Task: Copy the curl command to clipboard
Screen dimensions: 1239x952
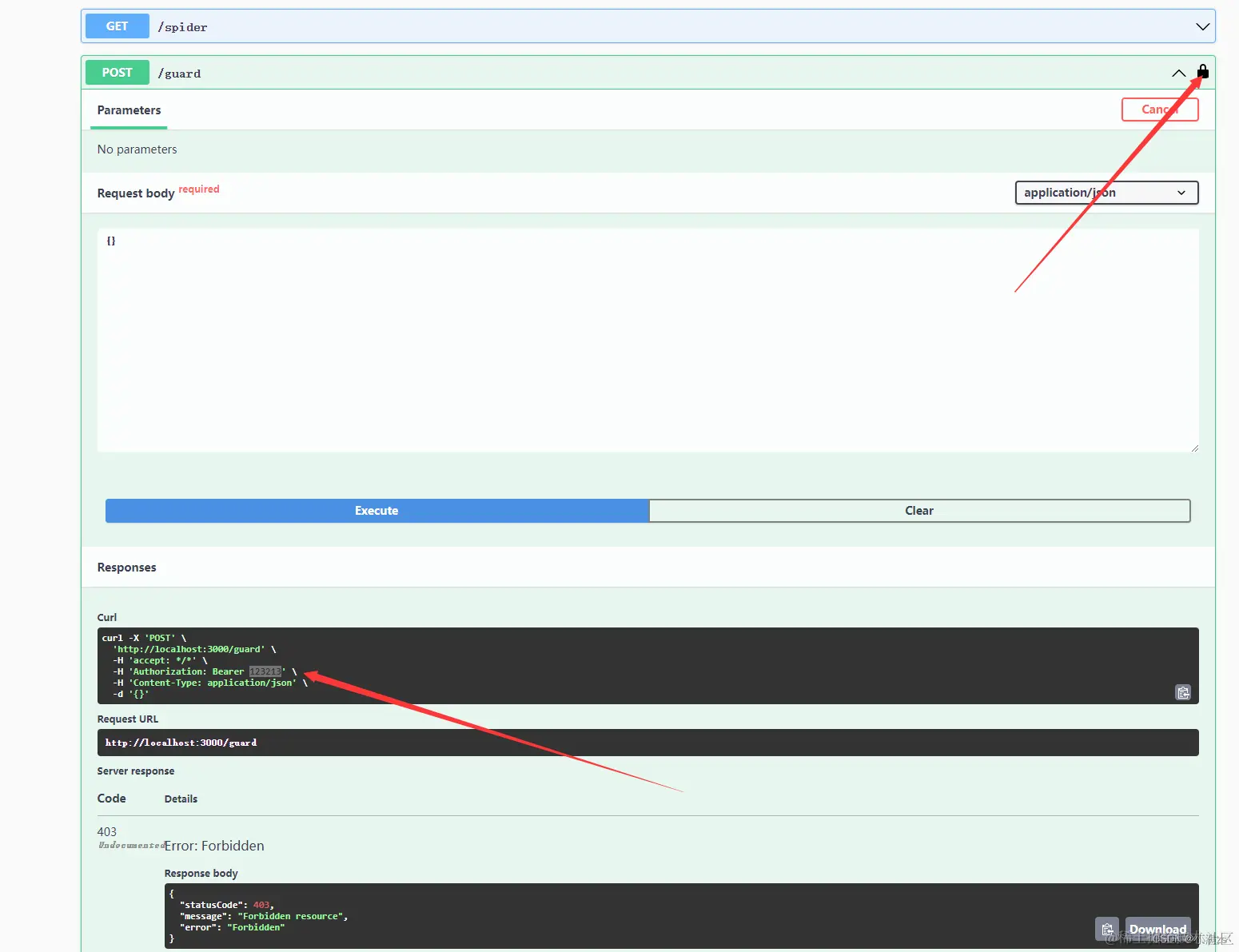Action: [1183, 692]
